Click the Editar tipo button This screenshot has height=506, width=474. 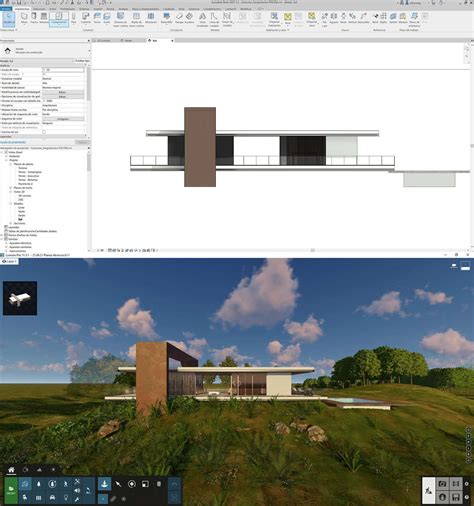(x=82, y=61)
